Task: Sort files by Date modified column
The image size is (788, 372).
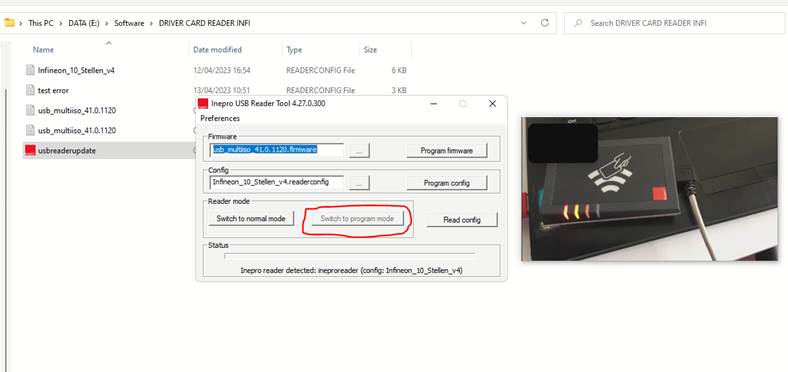Action: (x=217, y=50)
